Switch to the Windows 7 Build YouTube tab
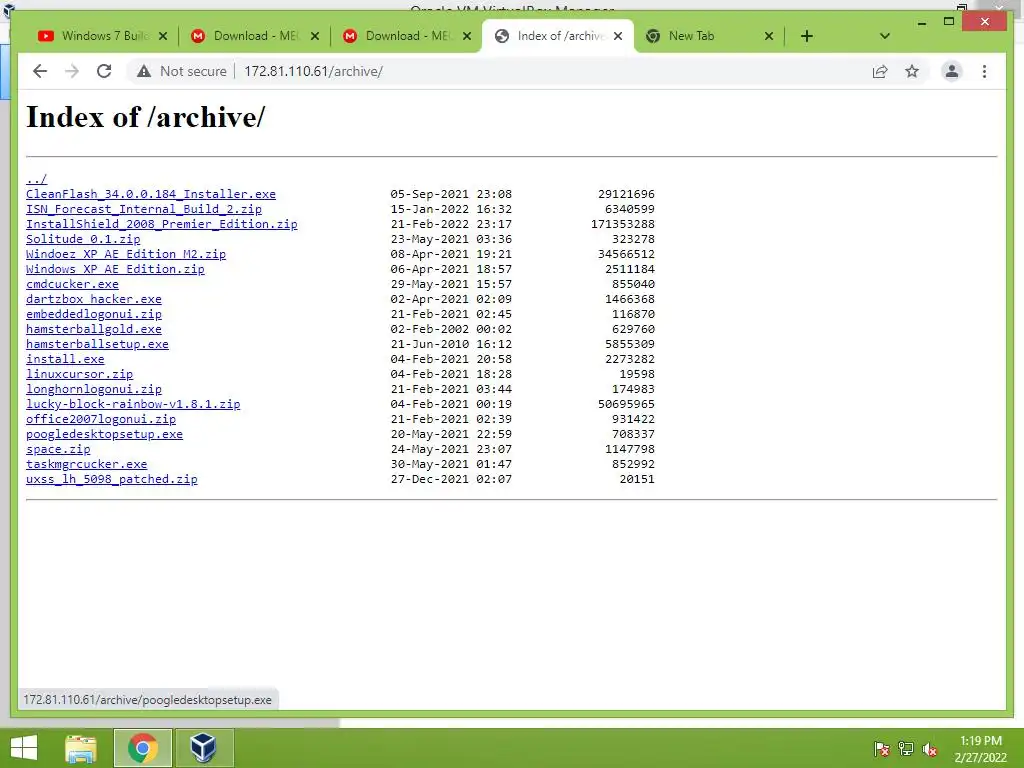The image size is (1024, 768). (x=95, y=36)
